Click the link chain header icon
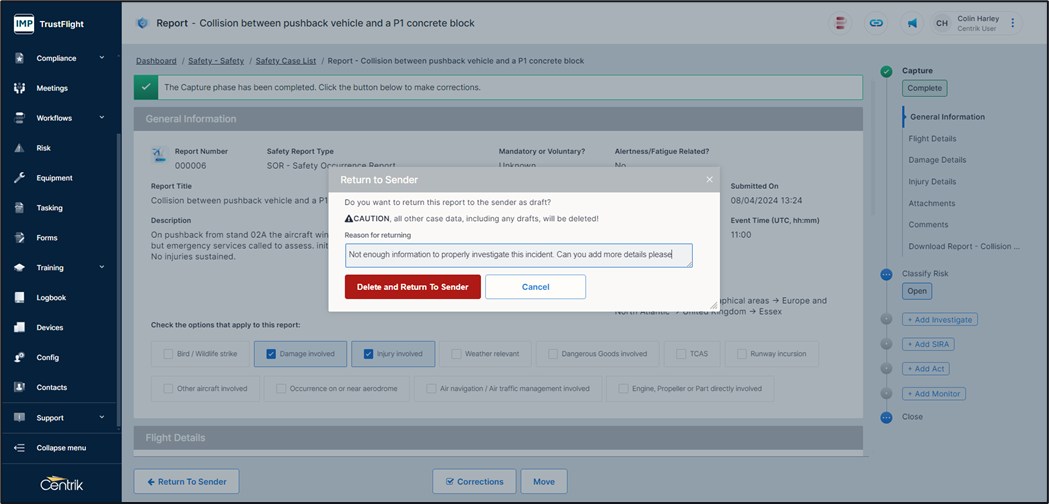This screenshot has height=504, width=1049. [876, 23]
